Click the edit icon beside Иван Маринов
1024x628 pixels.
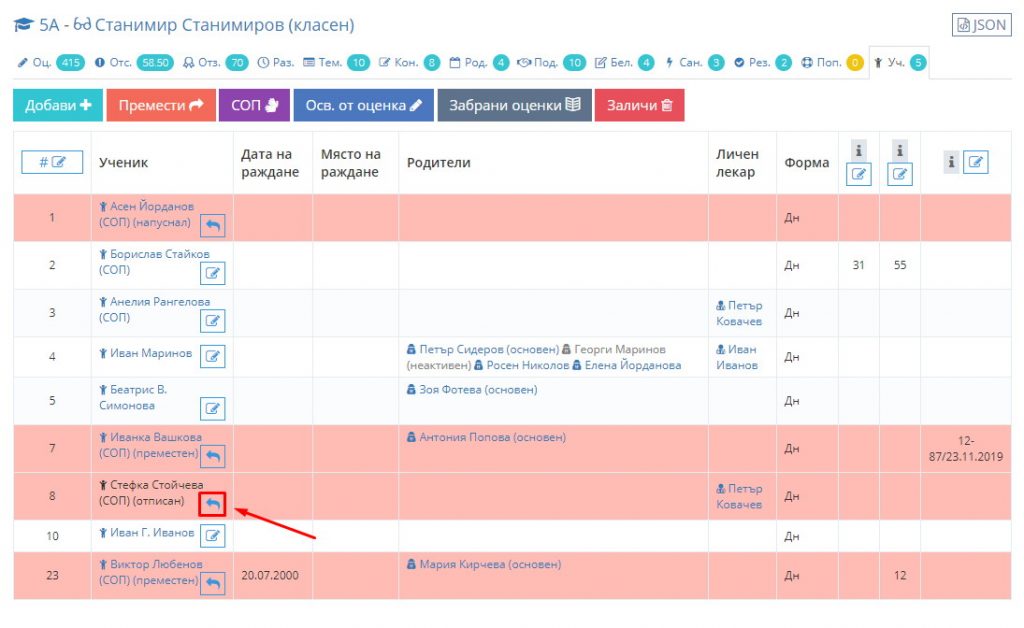click(x=212, y=356)
